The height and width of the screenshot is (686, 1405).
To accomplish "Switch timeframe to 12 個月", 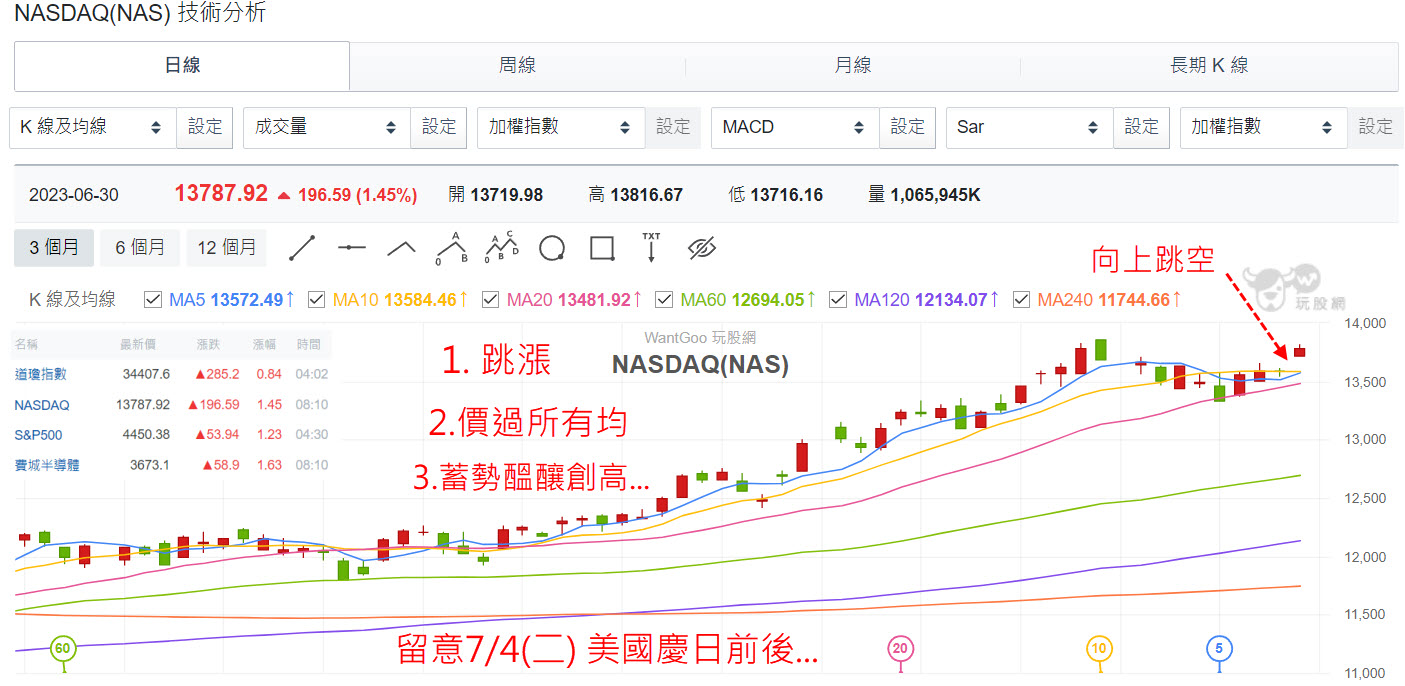I will pos(227,247).
